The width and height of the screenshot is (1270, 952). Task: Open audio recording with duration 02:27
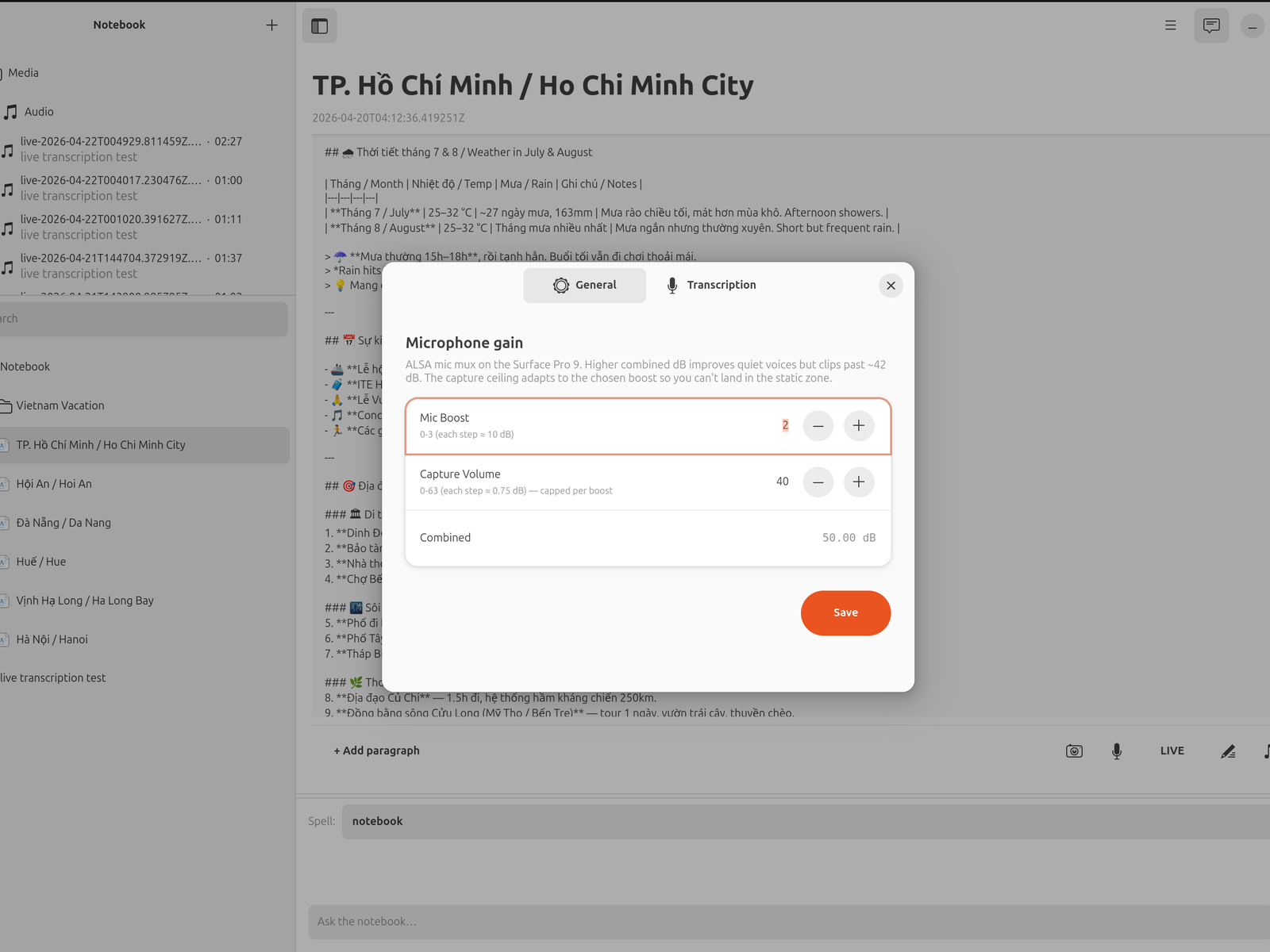[x=131, y=149]
